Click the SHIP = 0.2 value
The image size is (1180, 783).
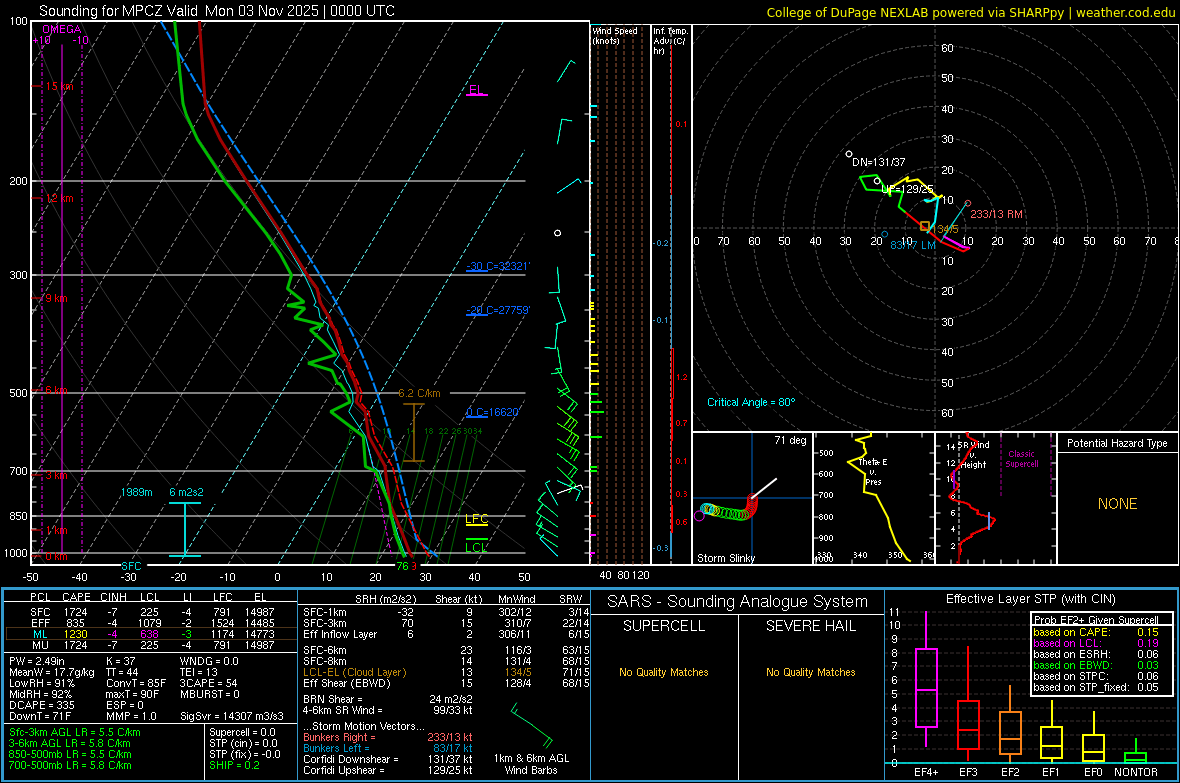[234, 765]
